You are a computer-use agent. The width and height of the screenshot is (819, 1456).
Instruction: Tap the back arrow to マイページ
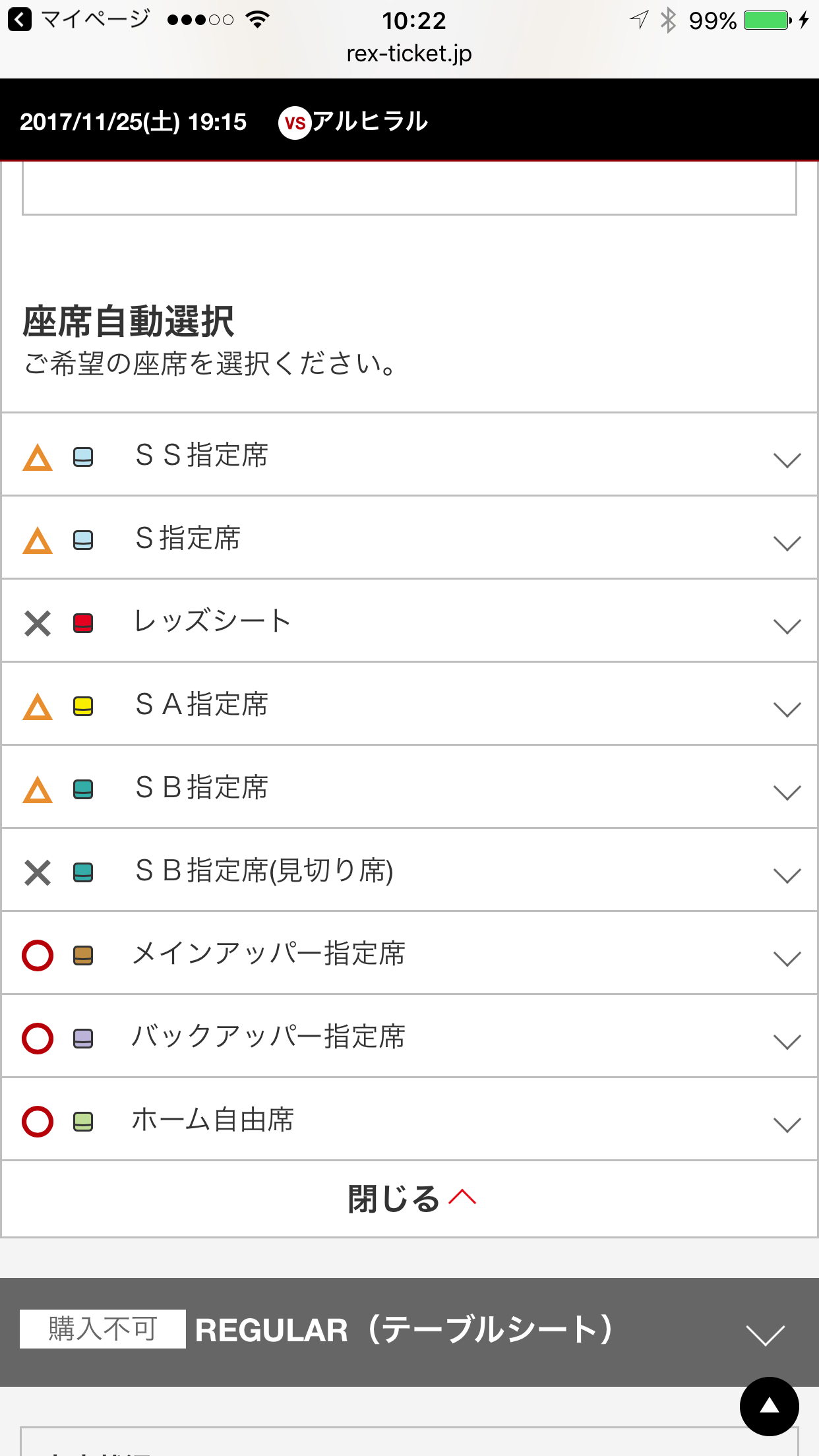pyautogui.click(x=20, y=20)
